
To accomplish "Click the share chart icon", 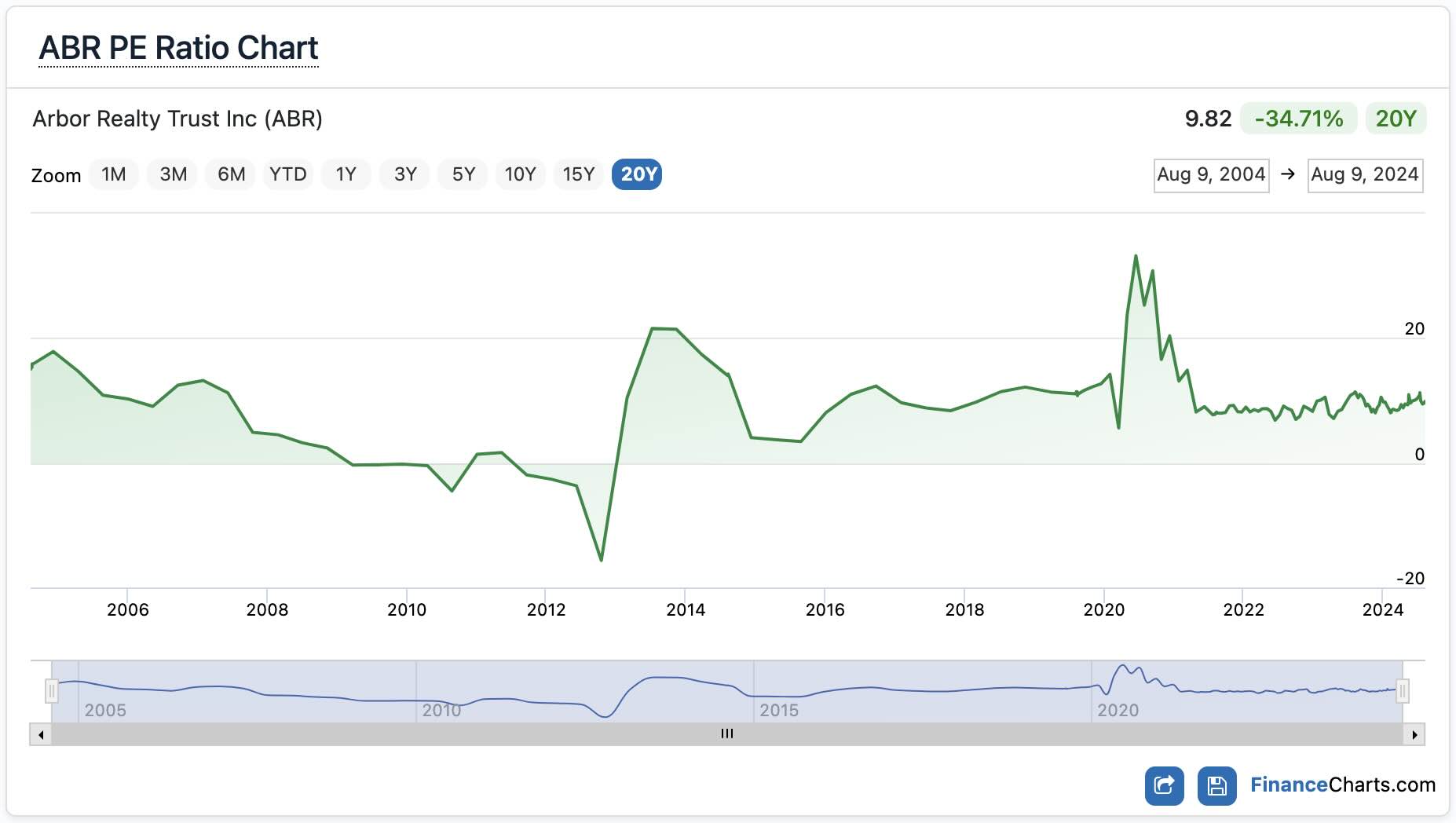I will coord(1164,785).
